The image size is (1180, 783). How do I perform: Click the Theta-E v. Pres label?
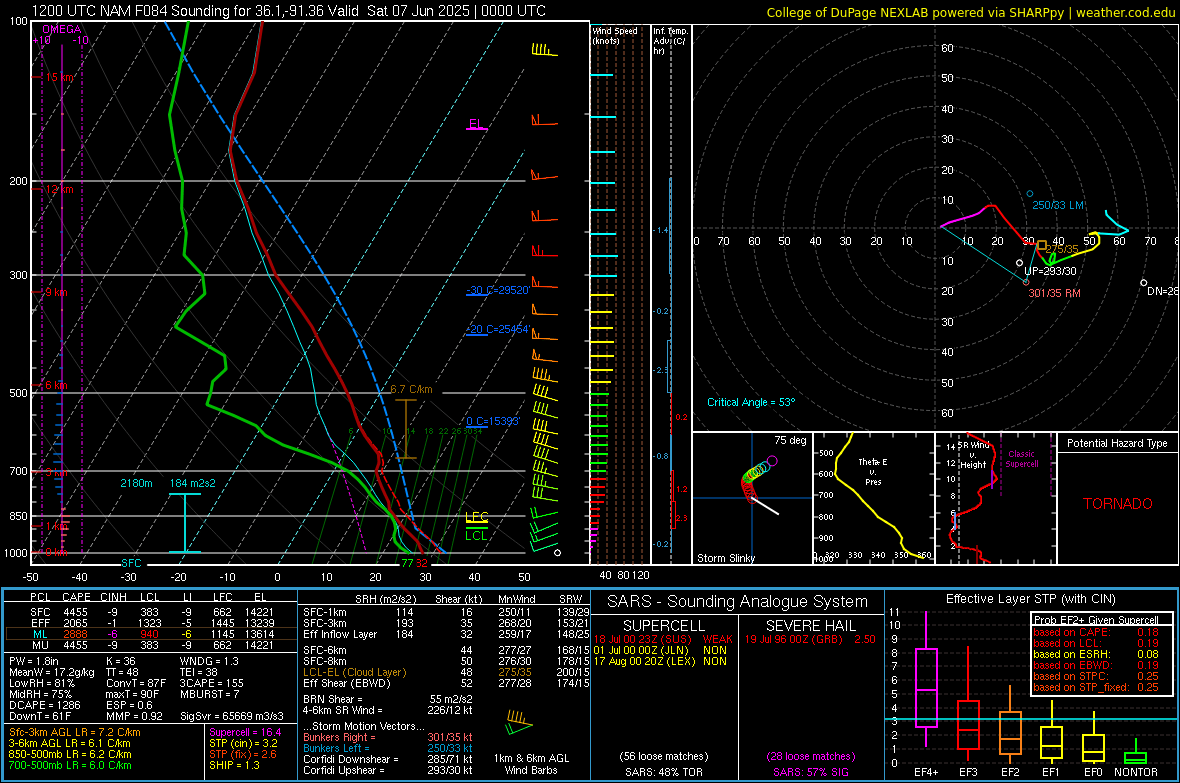873,471
